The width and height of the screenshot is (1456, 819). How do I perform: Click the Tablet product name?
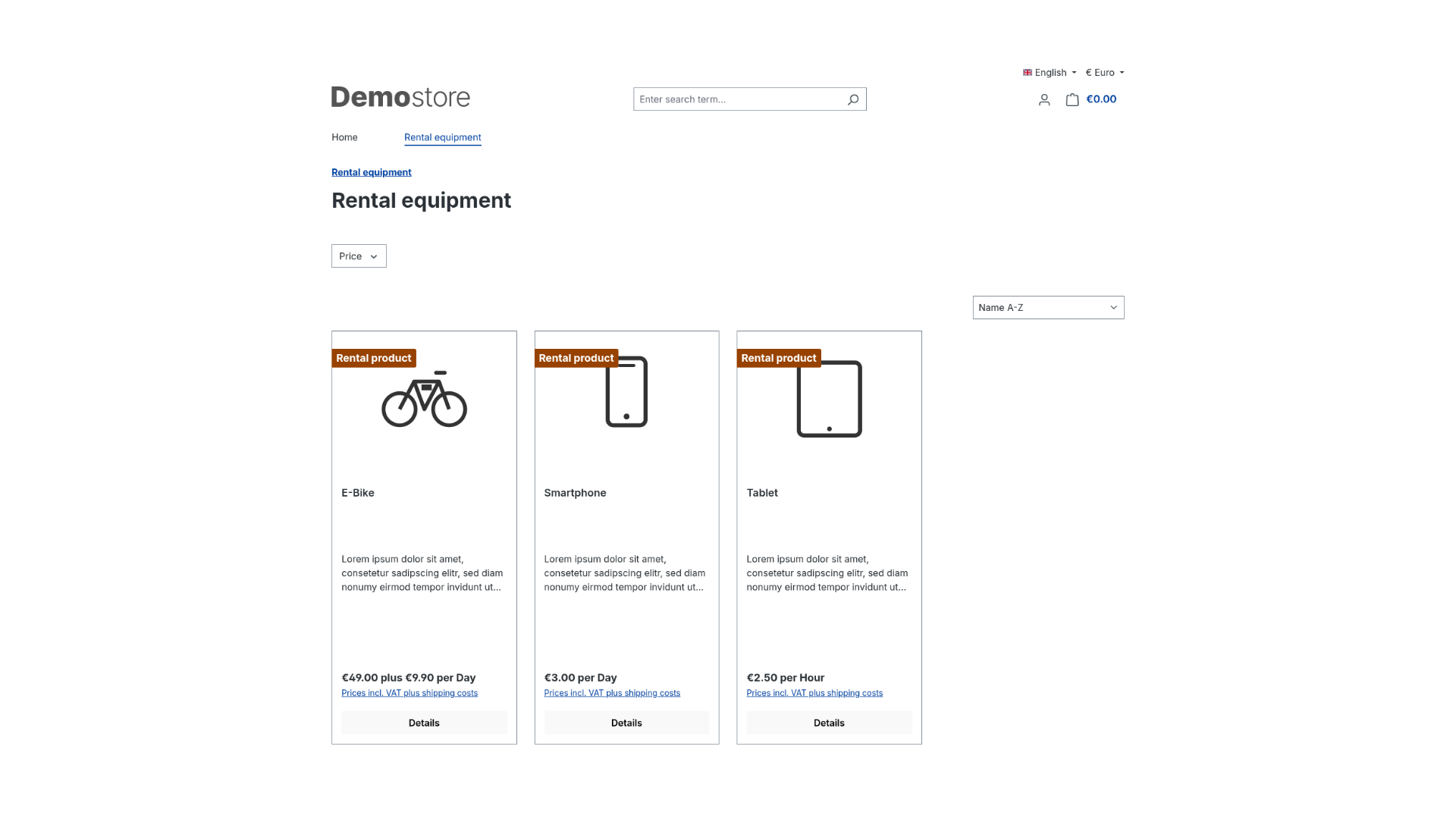tap(762, 493)
